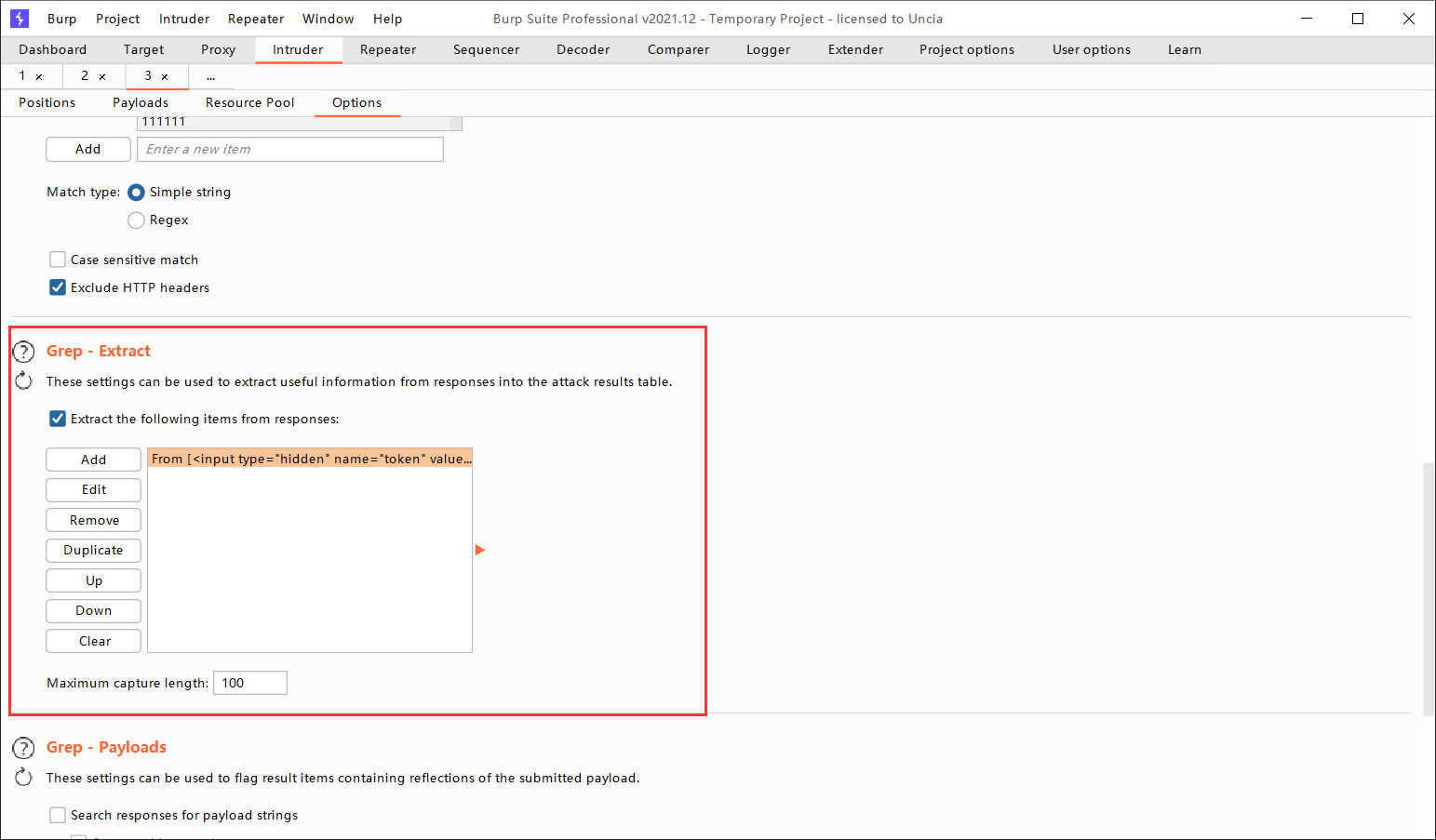Uncheck Exclude HTTP headers
Image resolution: width=1436 pixels, height=840 pixels.
click(x=58, y=287)
